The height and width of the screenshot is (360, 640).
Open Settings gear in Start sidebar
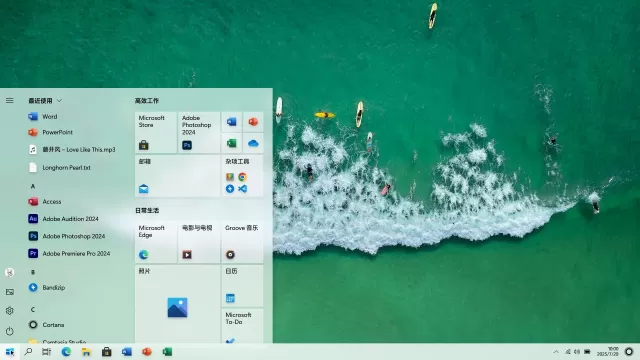[x=9, y=311]
